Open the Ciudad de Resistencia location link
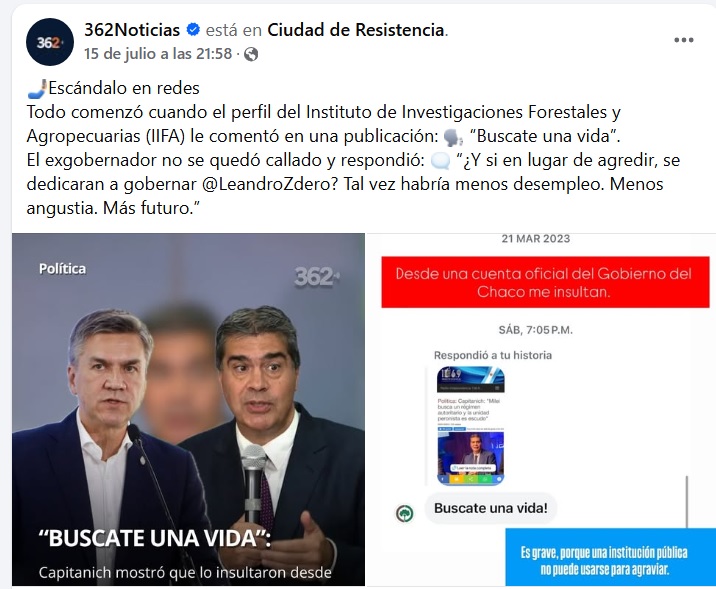This screenshot has height=589, width=716. 356,30
